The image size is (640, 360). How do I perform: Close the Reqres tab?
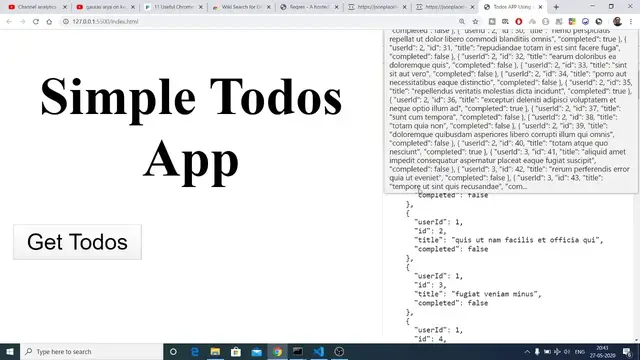(337, 7)
